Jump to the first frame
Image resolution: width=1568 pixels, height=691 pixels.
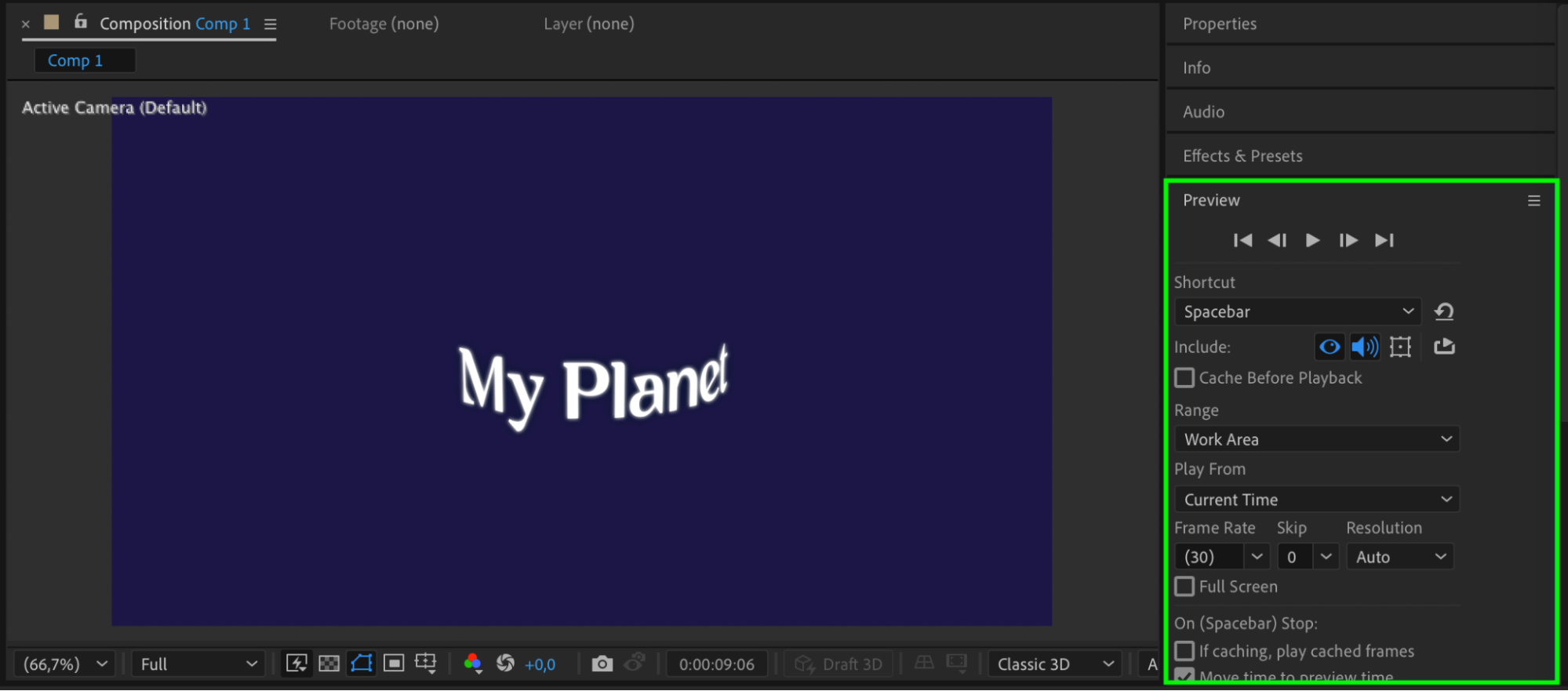1242,240
